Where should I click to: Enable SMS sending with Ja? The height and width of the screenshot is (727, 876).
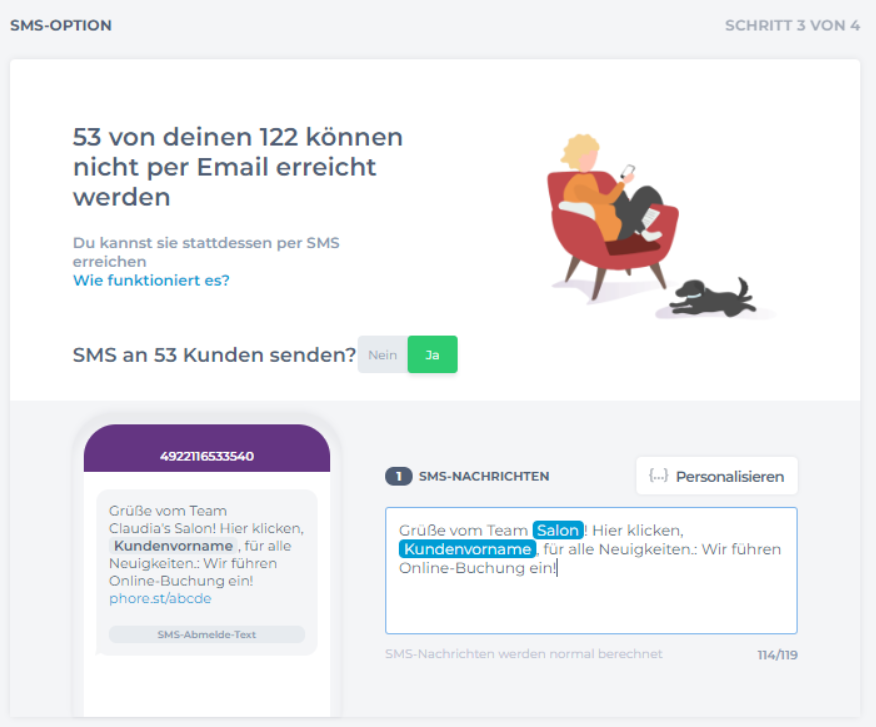432,355
